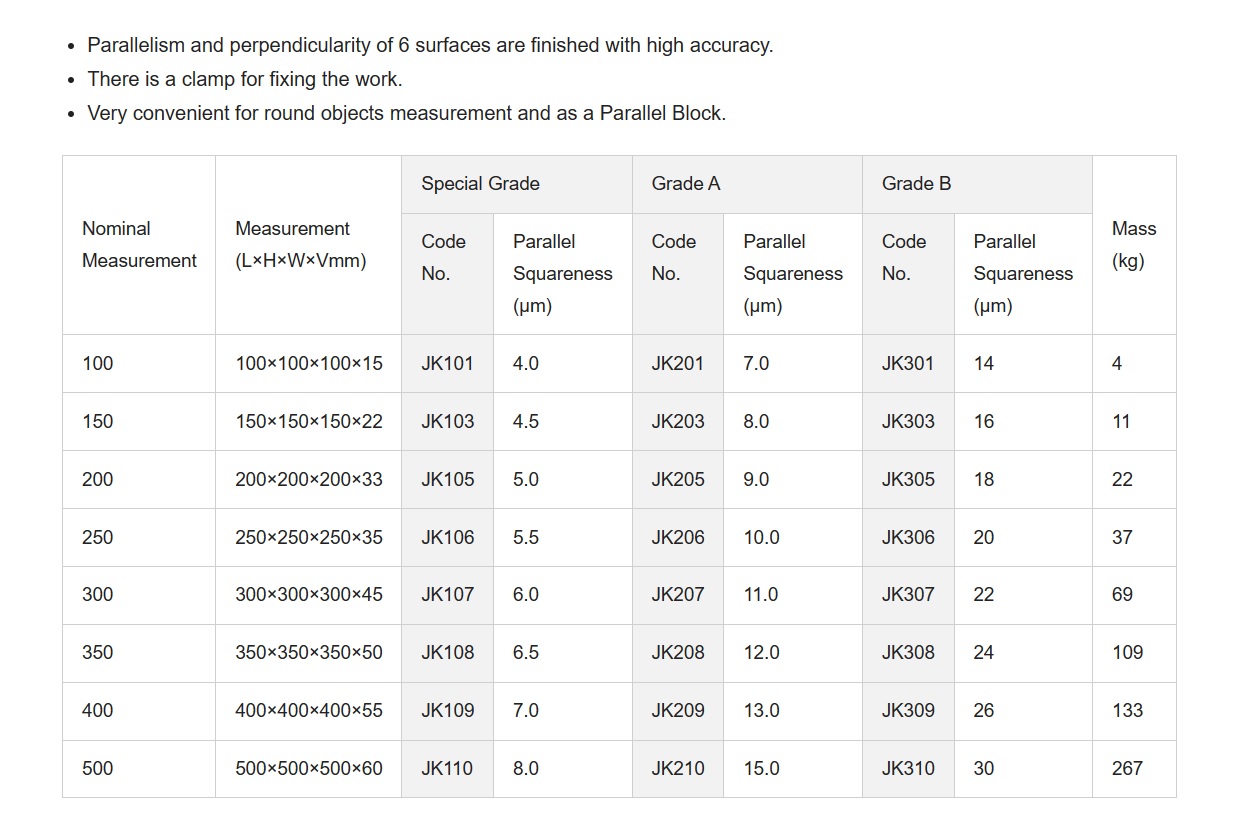Select code number JK203
This screenshot has width=1243, height=815.
point(678,421)
